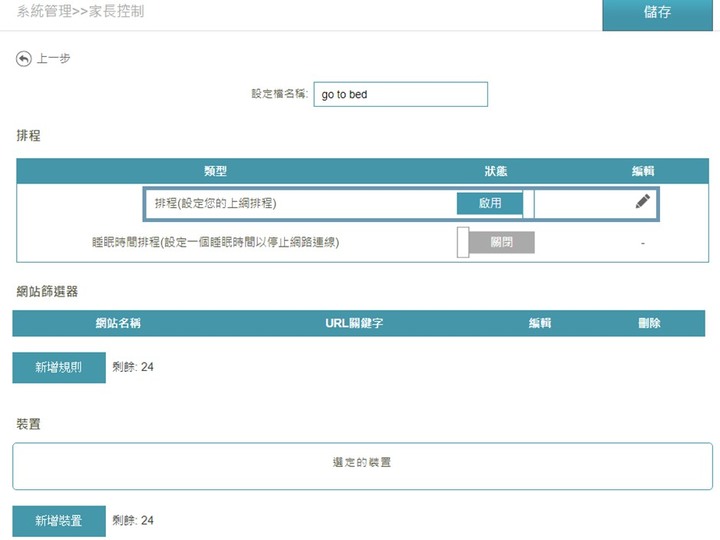This screenshot has width=720, height=540.
Task: Toggle the 啟用 switch for 排程
Action: click(495, 203)
